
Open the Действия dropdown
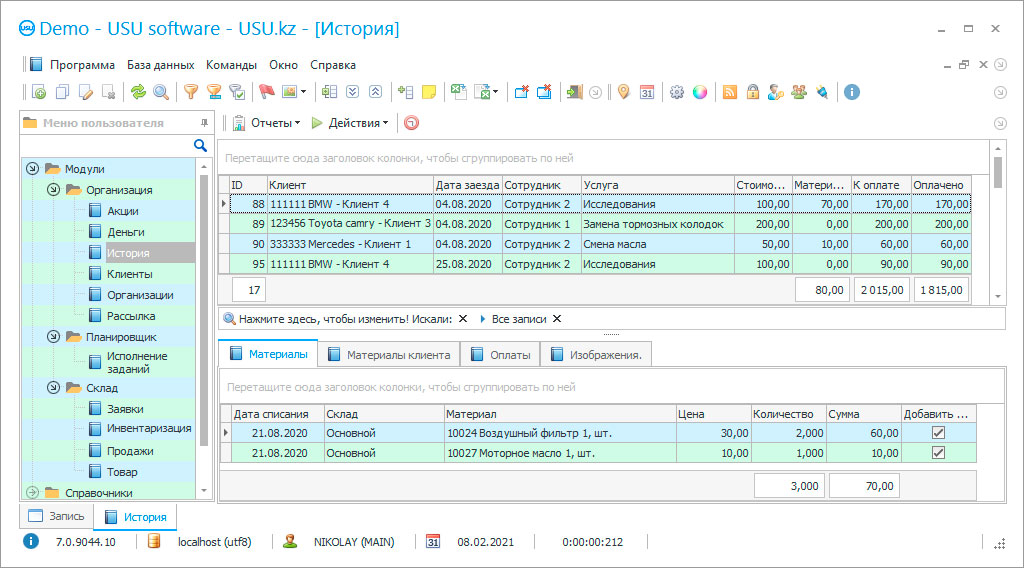click(350, 123)
